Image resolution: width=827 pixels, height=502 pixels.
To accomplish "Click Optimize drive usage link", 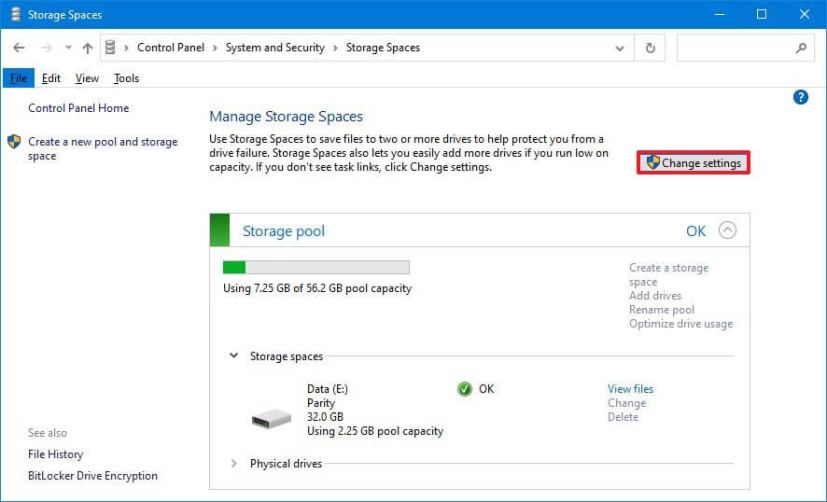I will [681, 324].
